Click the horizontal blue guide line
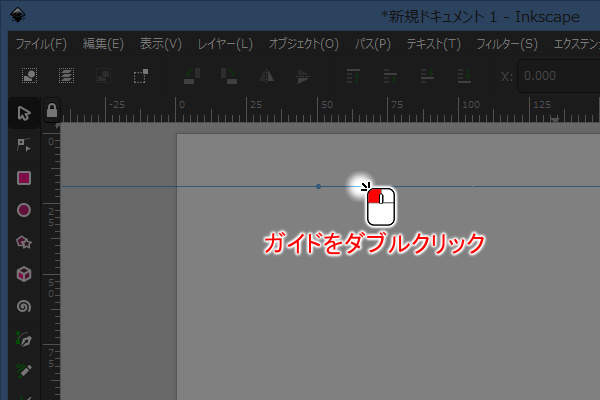 click(x=329, y=186)
